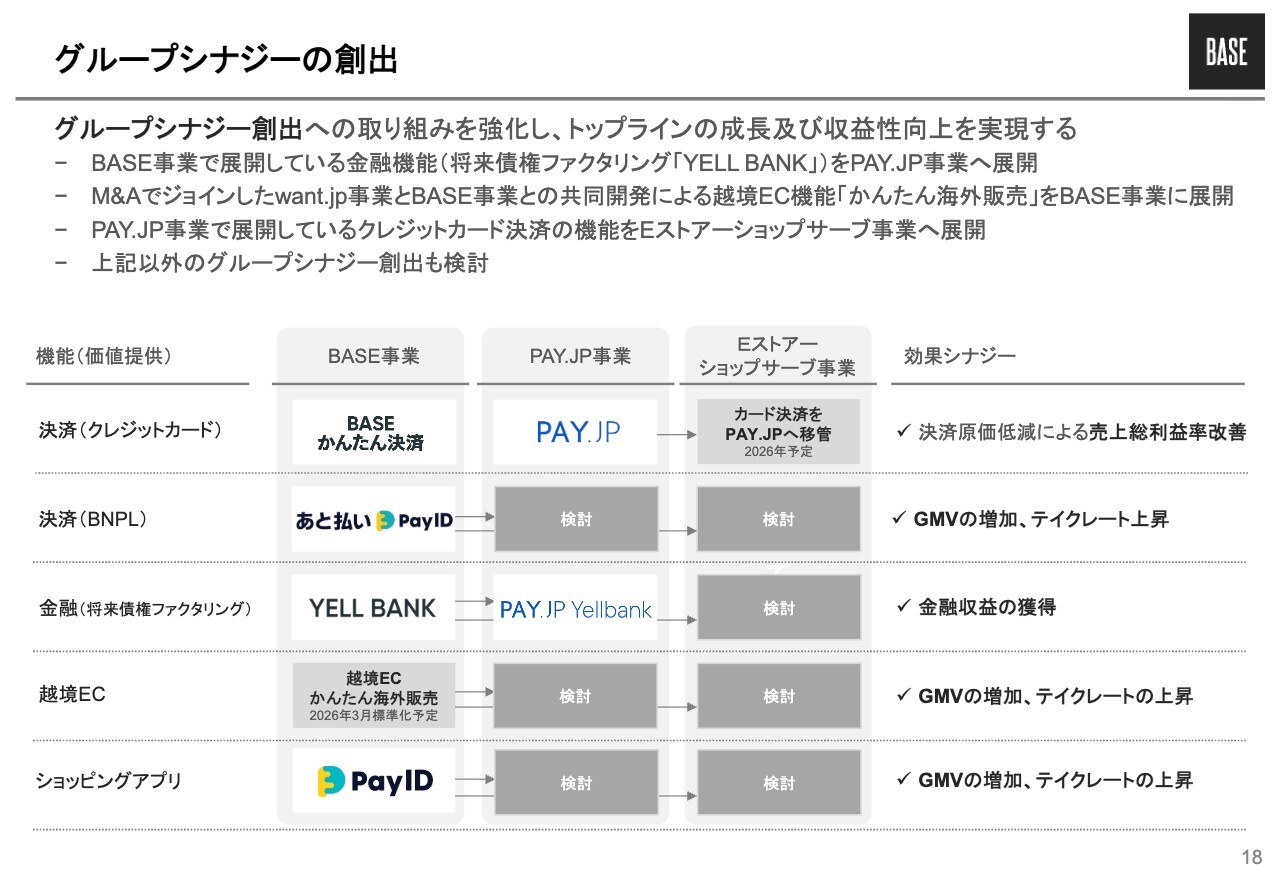The height and width of the screenshot is (886, 1280).
Task: Click the PAY.JP logo box
Action: pos(576,432)
